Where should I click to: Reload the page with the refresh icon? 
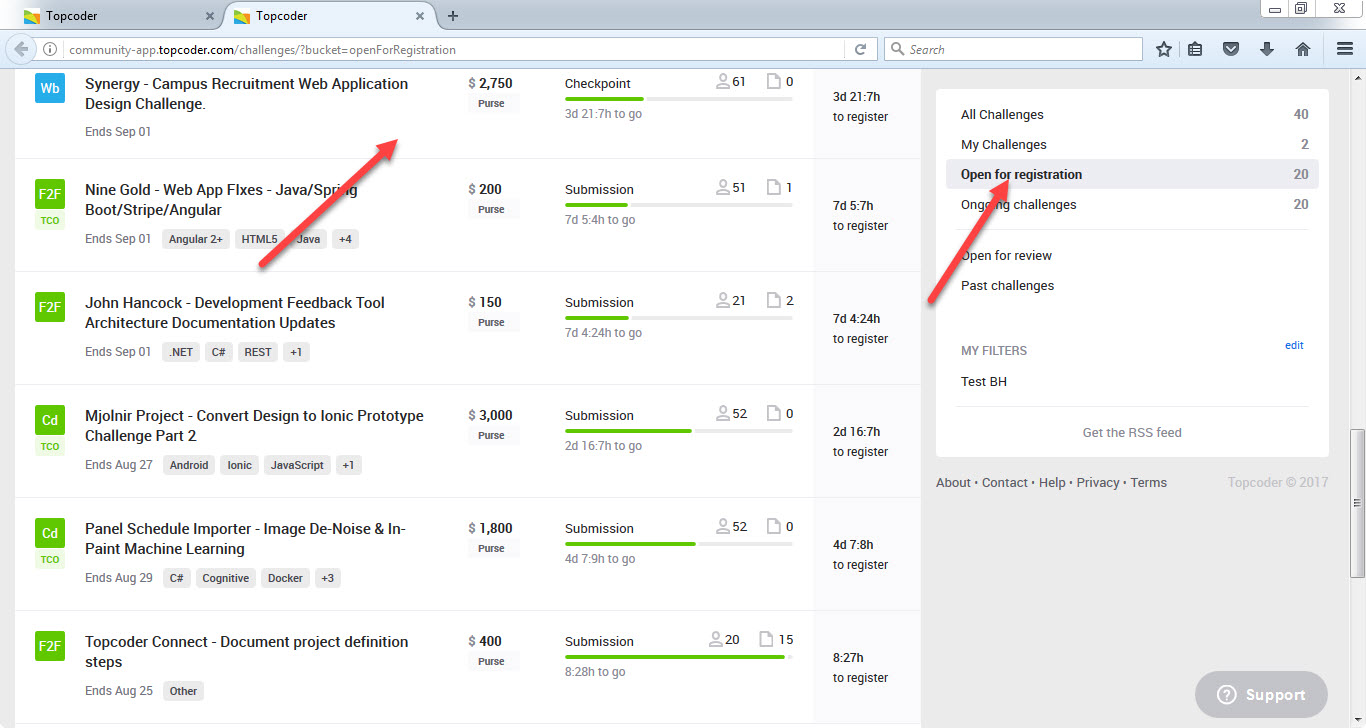tap(860, 49)
